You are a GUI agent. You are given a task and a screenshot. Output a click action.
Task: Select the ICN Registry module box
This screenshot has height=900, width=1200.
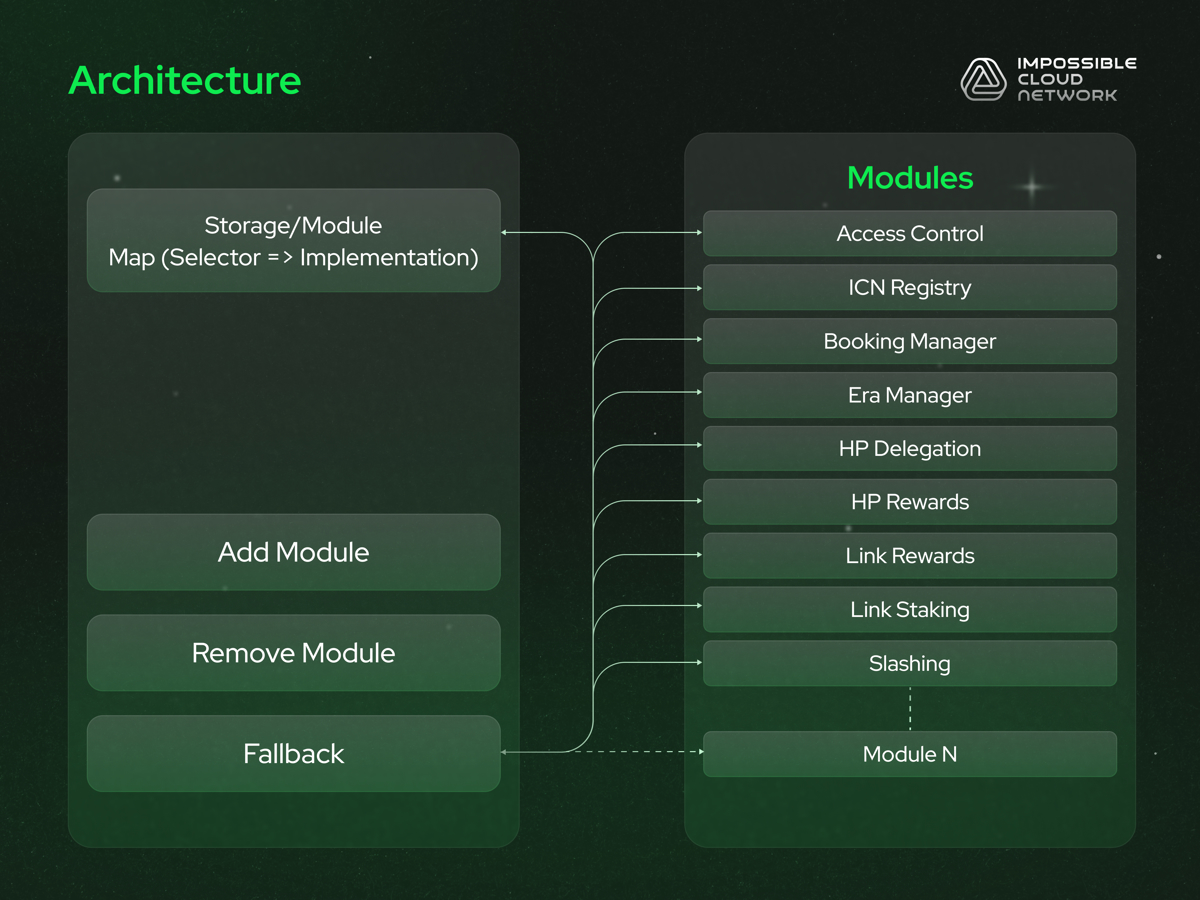[x=910, y=287]
